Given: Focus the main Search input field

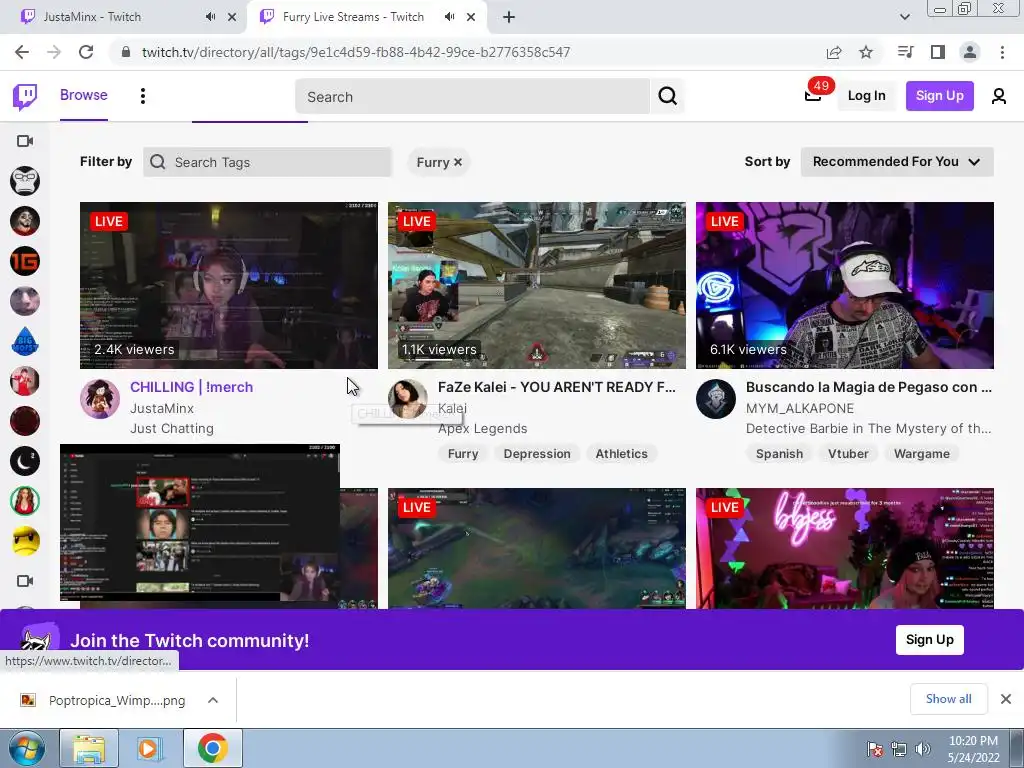Looking at the screenshot, I should point(473,97).
